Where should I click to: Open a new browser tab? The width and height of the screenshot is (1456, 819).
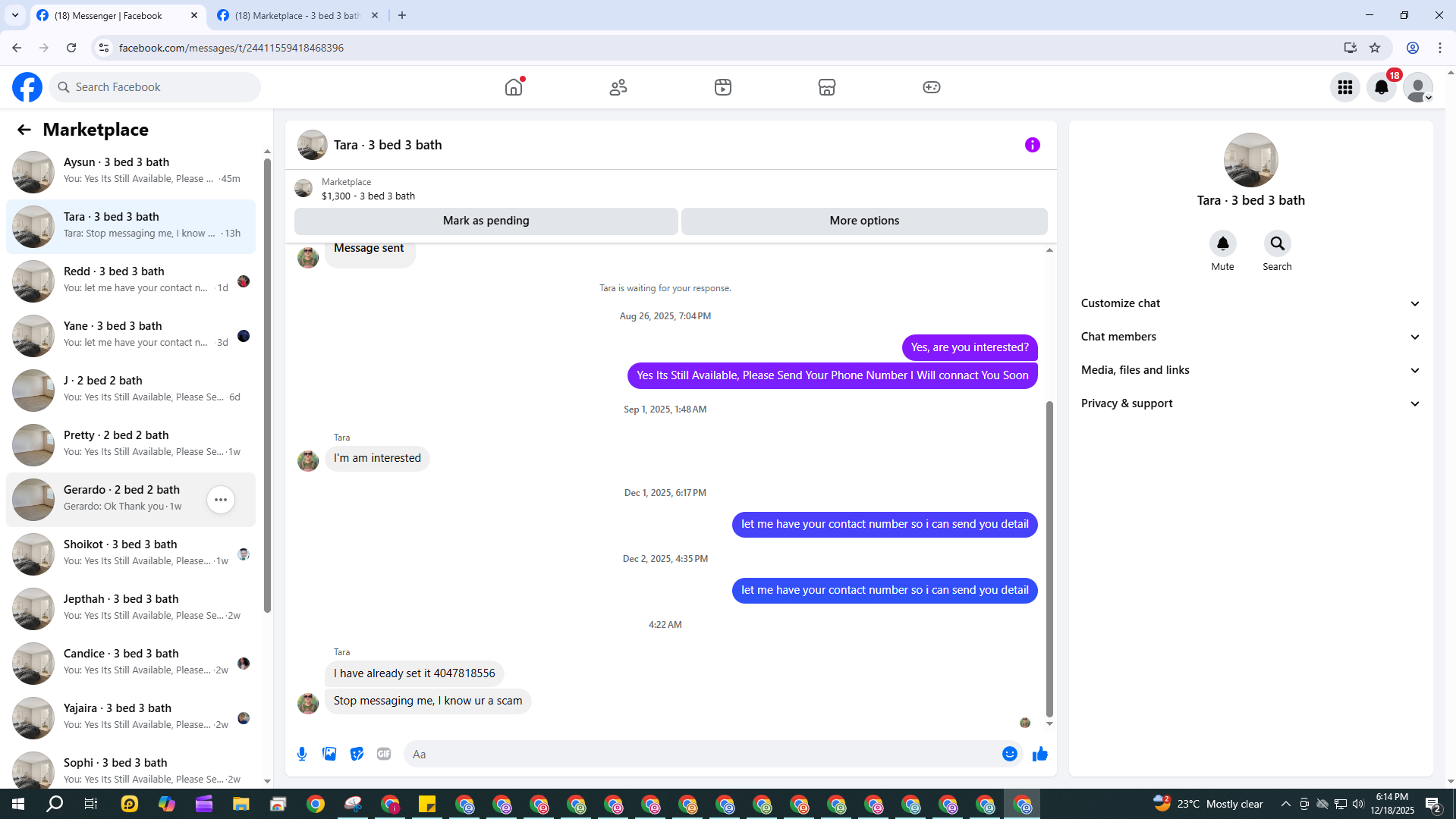pos(402,15)
